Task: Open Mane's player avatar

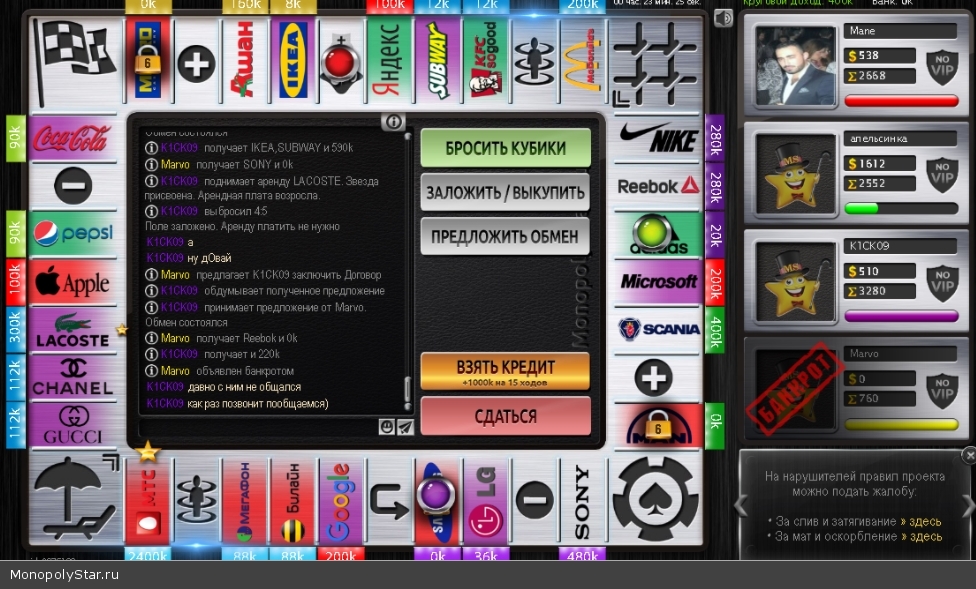Action: click(795, 67)
